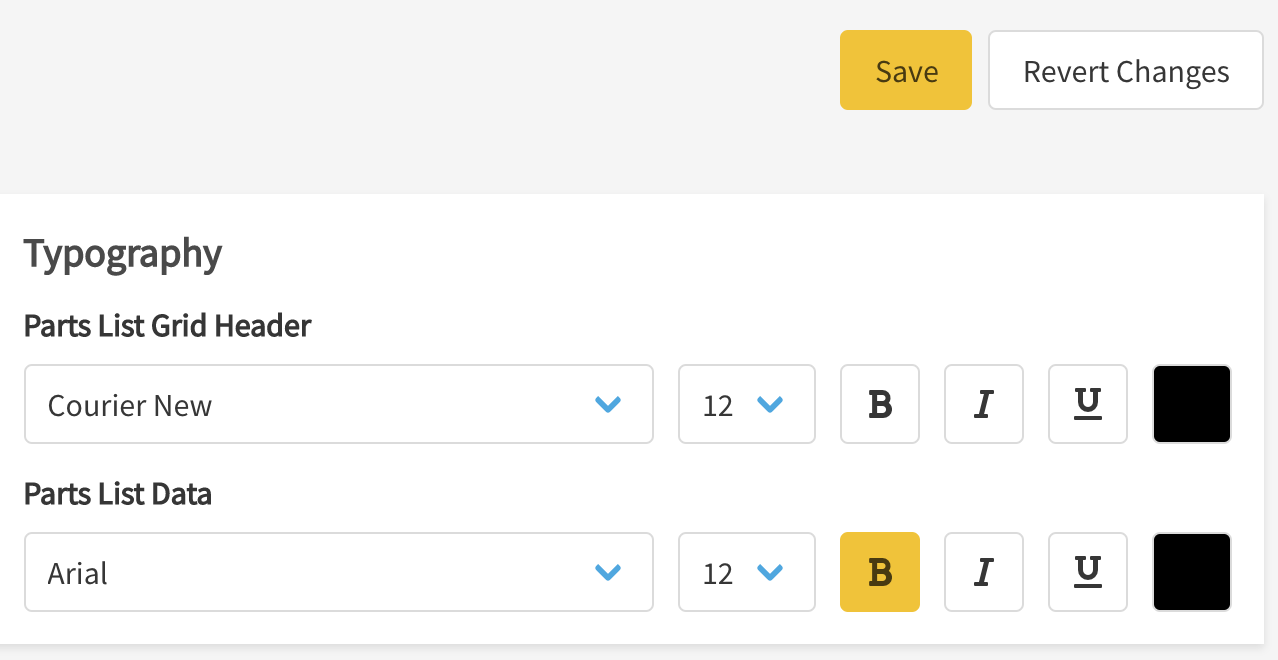This screenshot has width=1278, height=660.
Task: Enable underline for Parts List Data
Action: [x=1088, y=572]
